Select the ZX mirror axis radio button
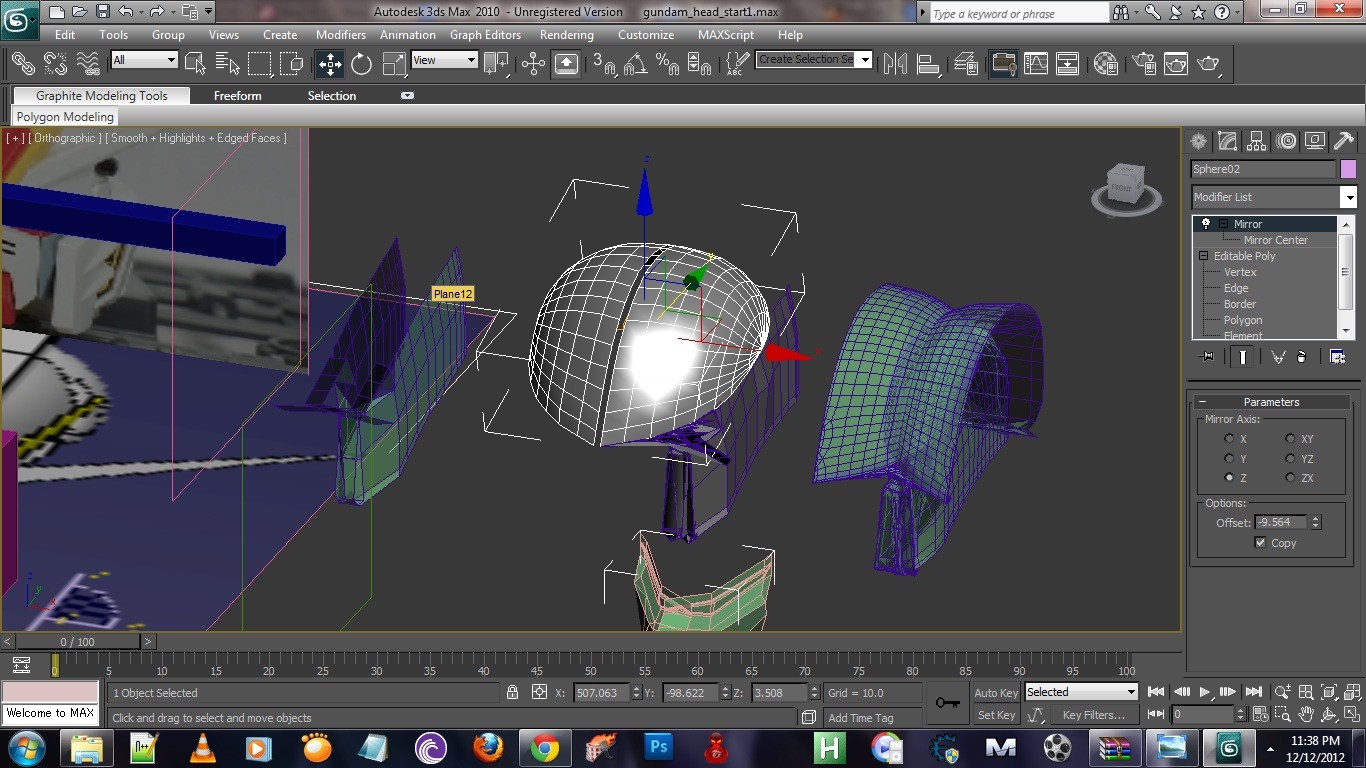The height and width of the screenshot is (768, 1366). (1290, 478)
